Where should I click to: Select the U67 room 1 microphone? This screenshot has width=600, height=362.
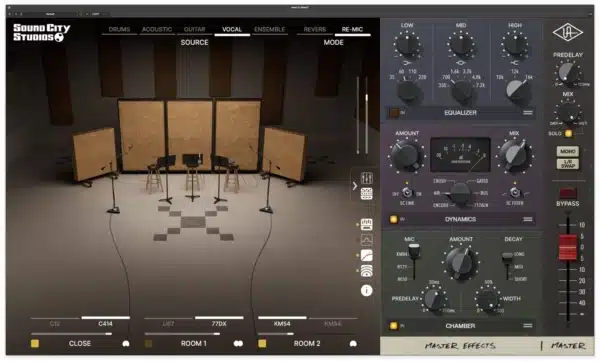[168, 324]
